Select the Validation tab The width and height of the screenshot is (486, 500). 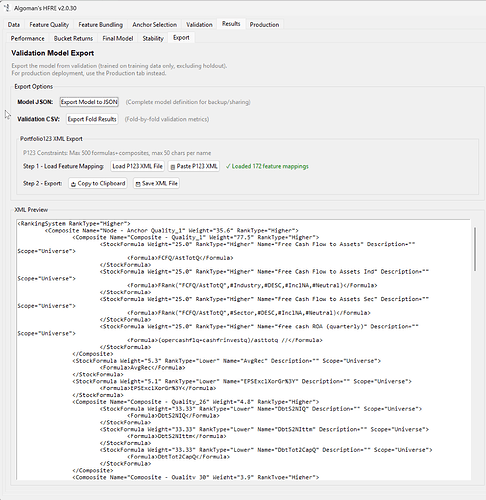pos(199,25)
